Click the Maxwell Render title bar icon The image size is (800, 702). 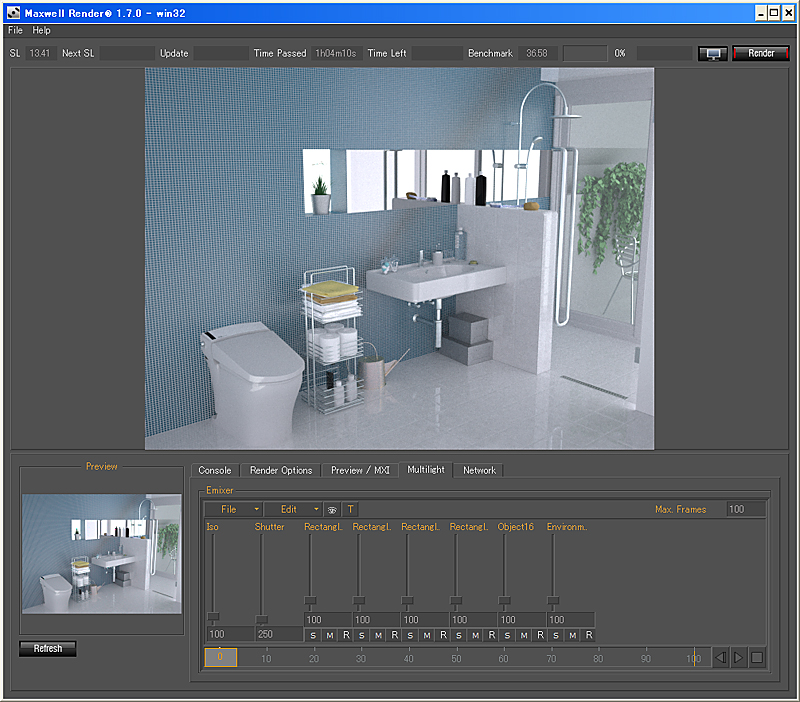pyautogui.click(x=14, y=12)
